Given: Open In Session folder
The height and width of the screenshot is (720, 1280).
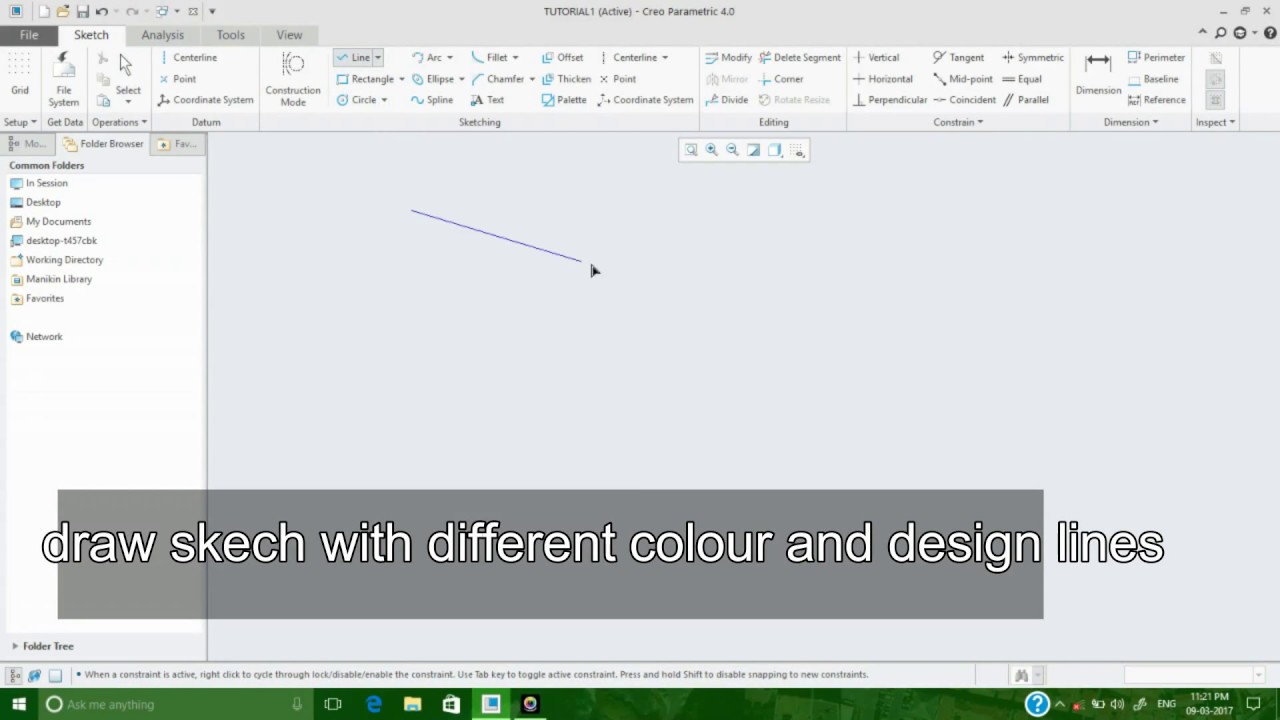Looking at the screenshot, I should (x=38, y=183).
